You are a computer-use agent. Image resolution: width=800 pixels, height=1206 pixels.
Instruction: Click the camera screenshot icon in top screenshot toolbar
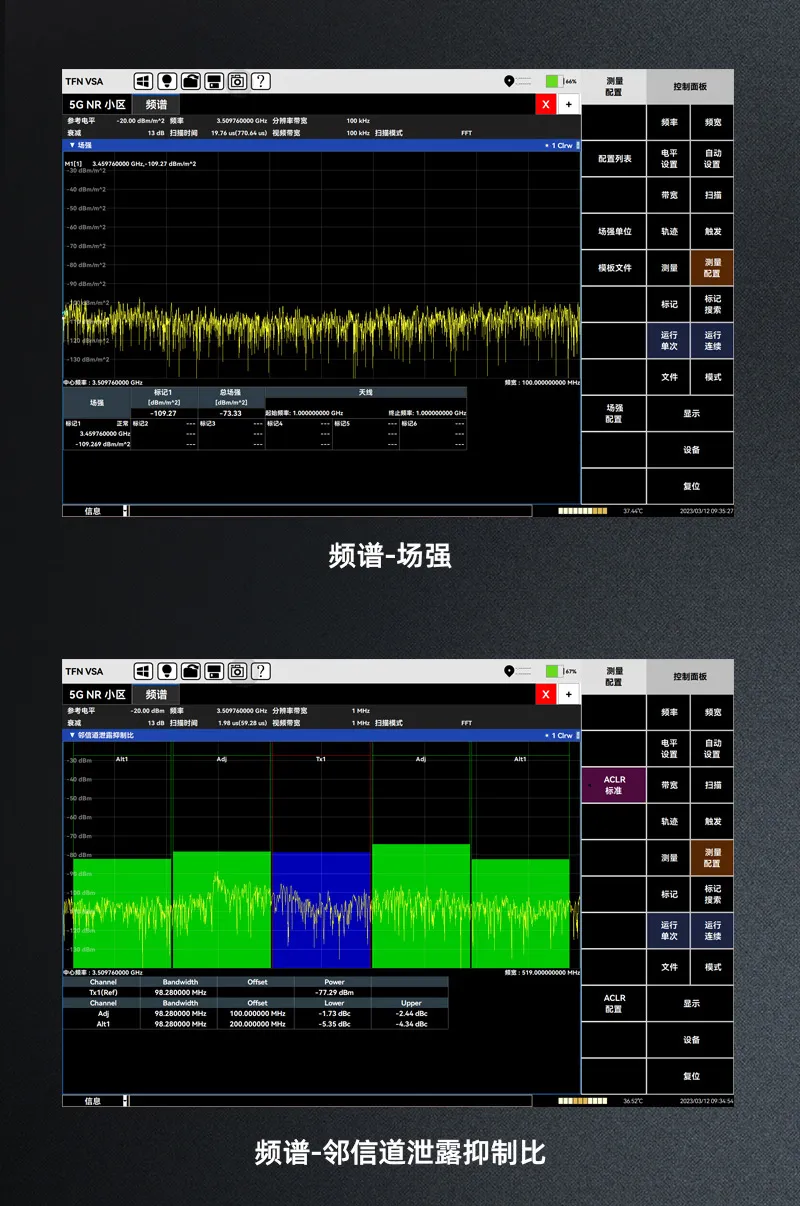237,81
